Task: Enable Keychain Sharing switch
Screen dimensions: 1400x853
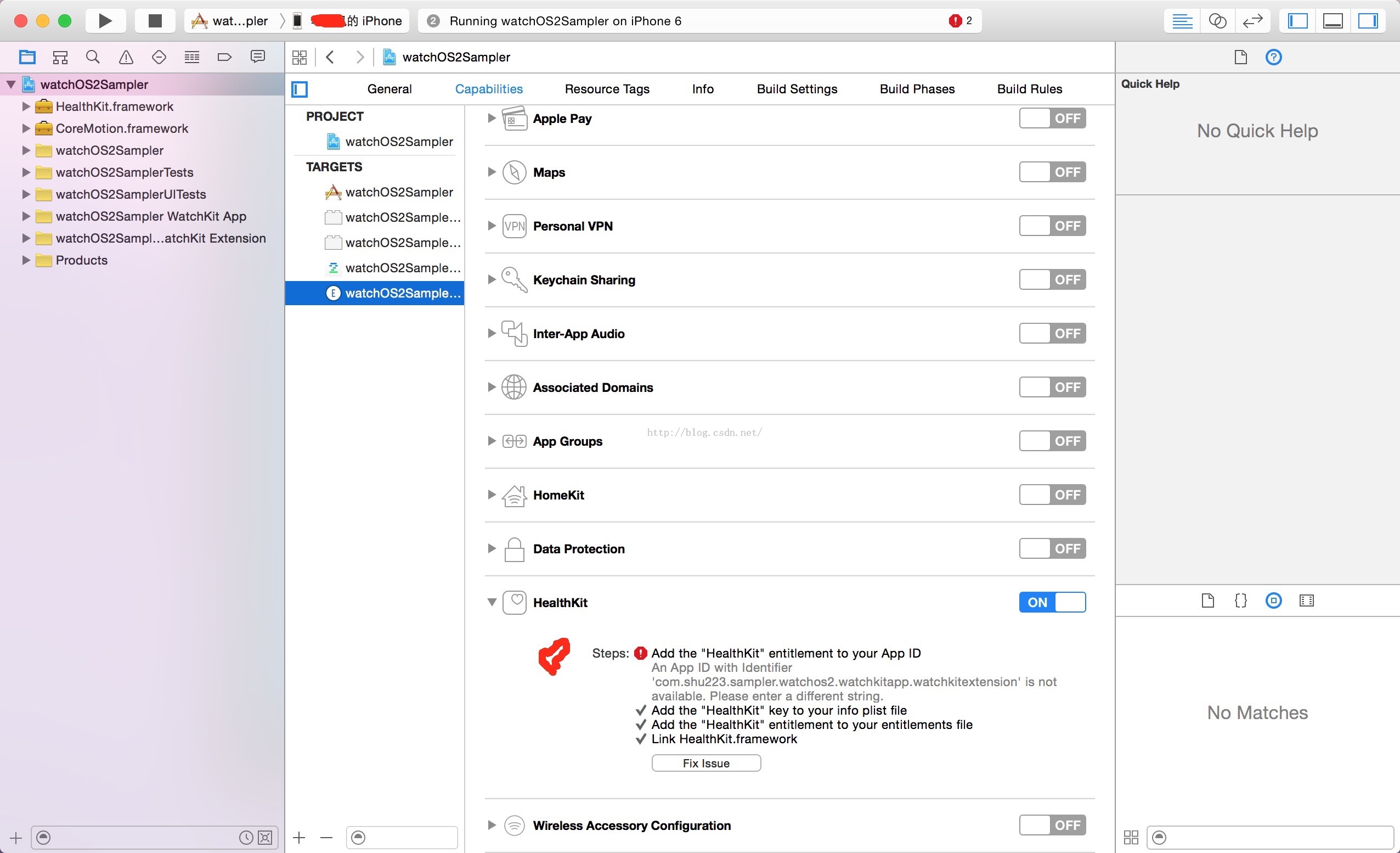Action: click(x=1052, y=280)
